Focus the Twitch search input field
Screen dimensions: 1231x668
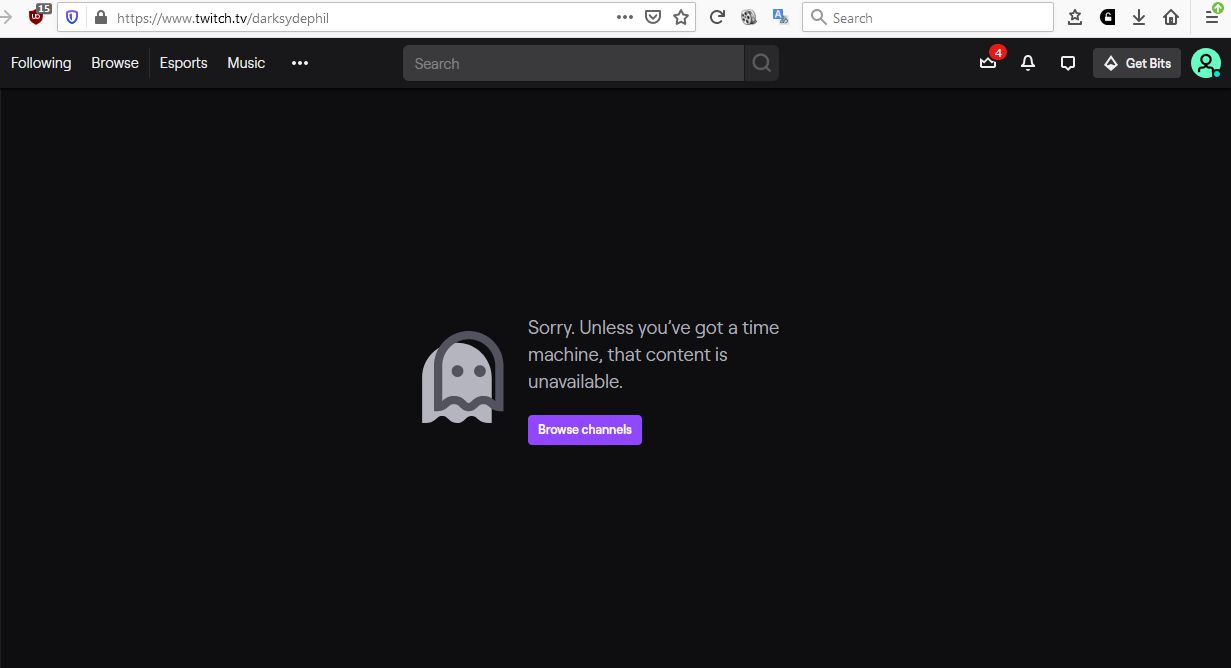(x=574, y=63)
